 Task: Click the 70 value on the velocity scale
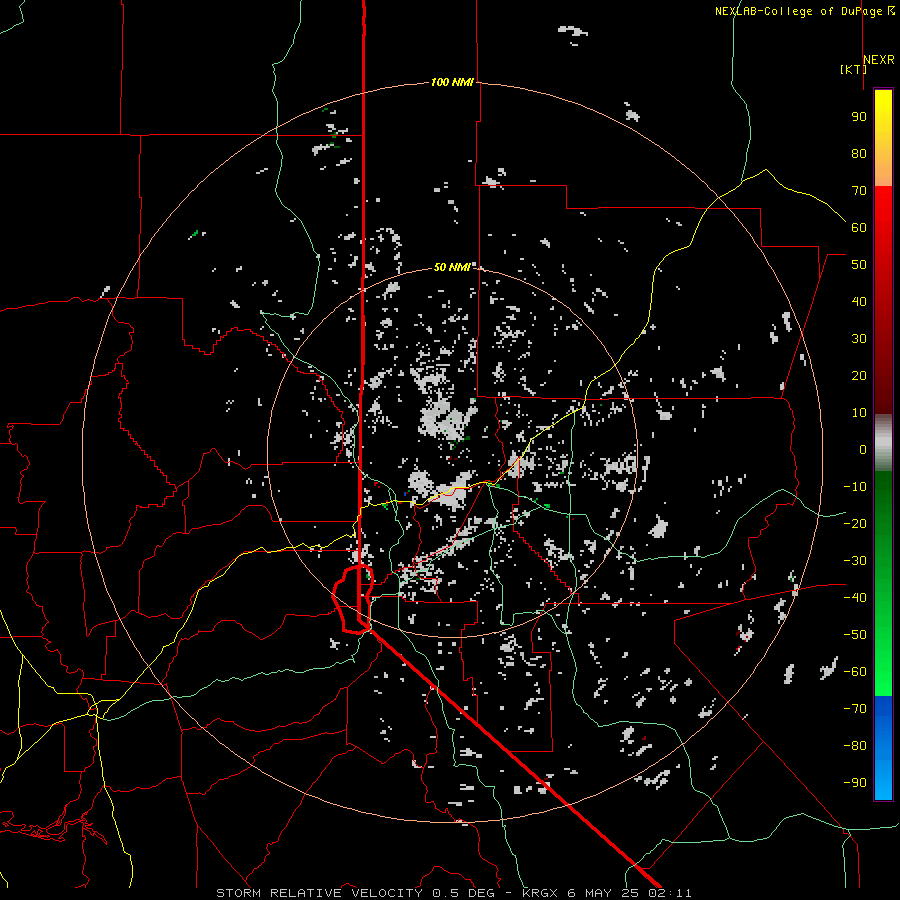pos(859,191)
